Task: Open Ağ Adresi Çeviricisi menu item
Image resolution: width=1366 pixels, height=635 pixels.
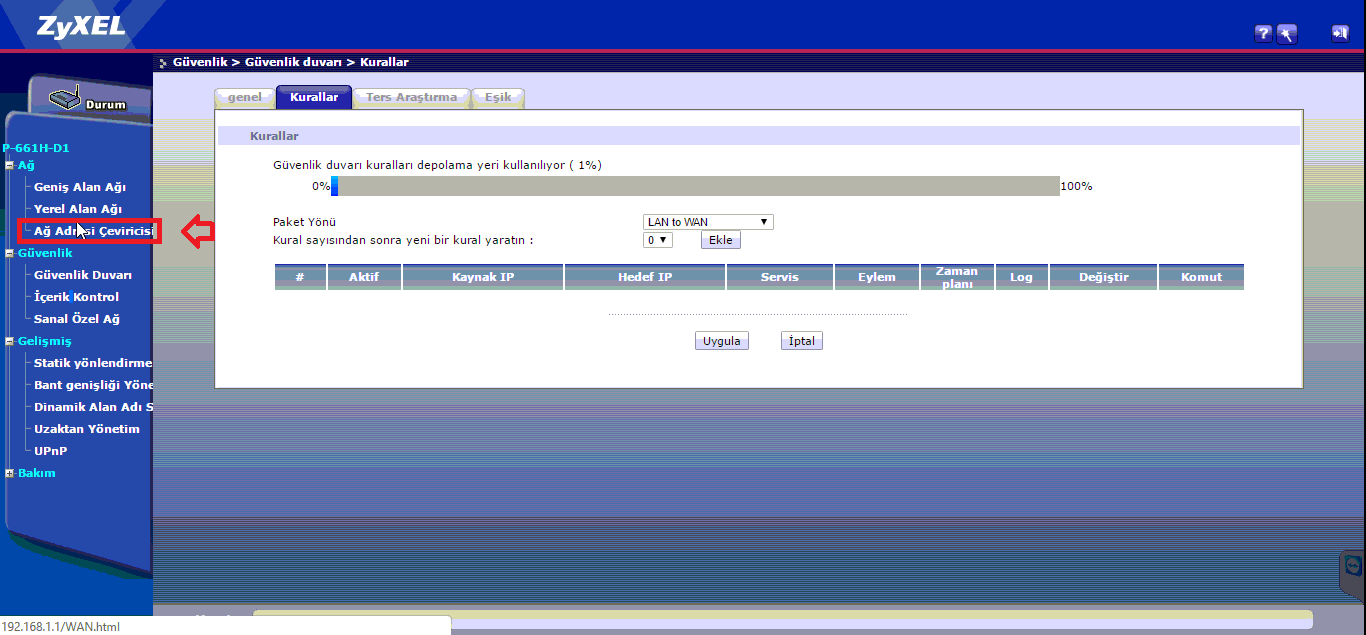Action: coord(94,231)
